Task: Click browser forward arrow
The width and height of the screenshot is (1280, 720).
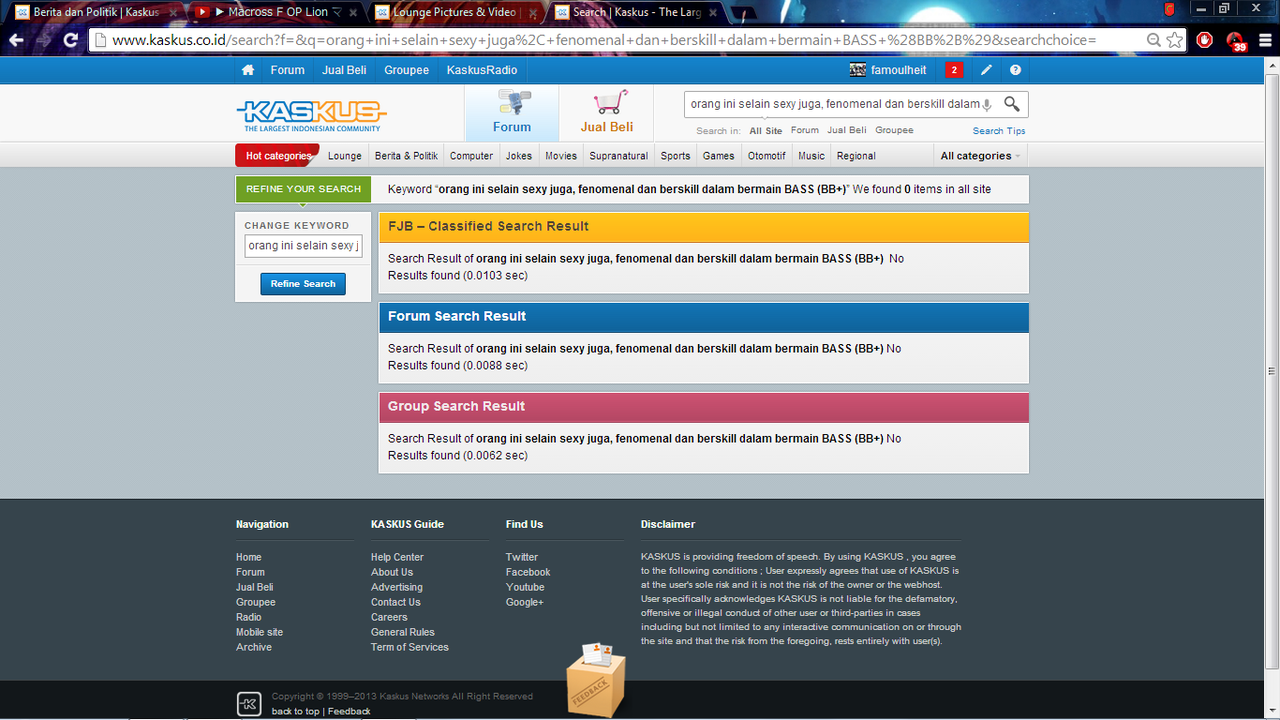Action: coord(43,40)
